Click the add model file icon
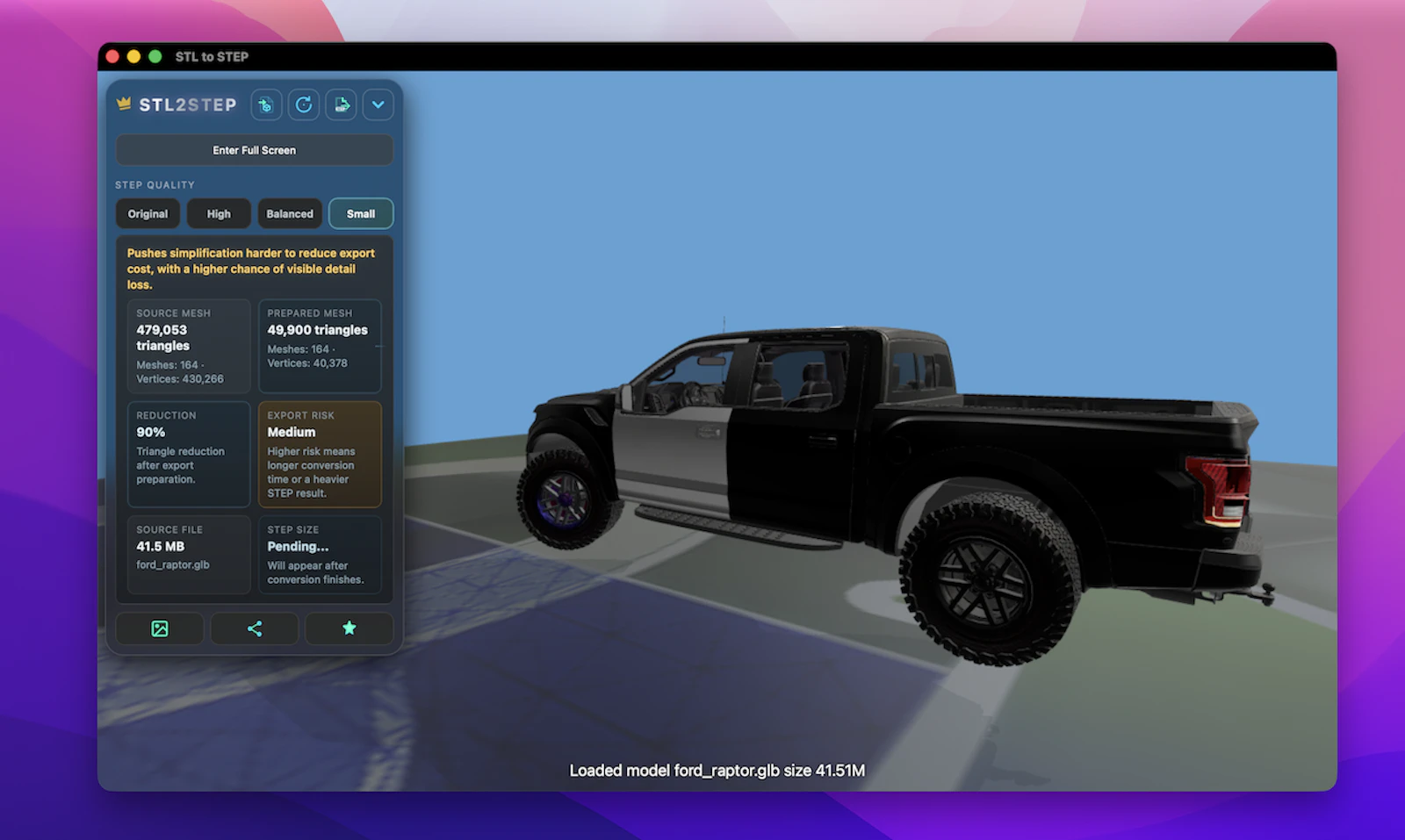This screenshot has width=1405, height=840. [266, 105]
